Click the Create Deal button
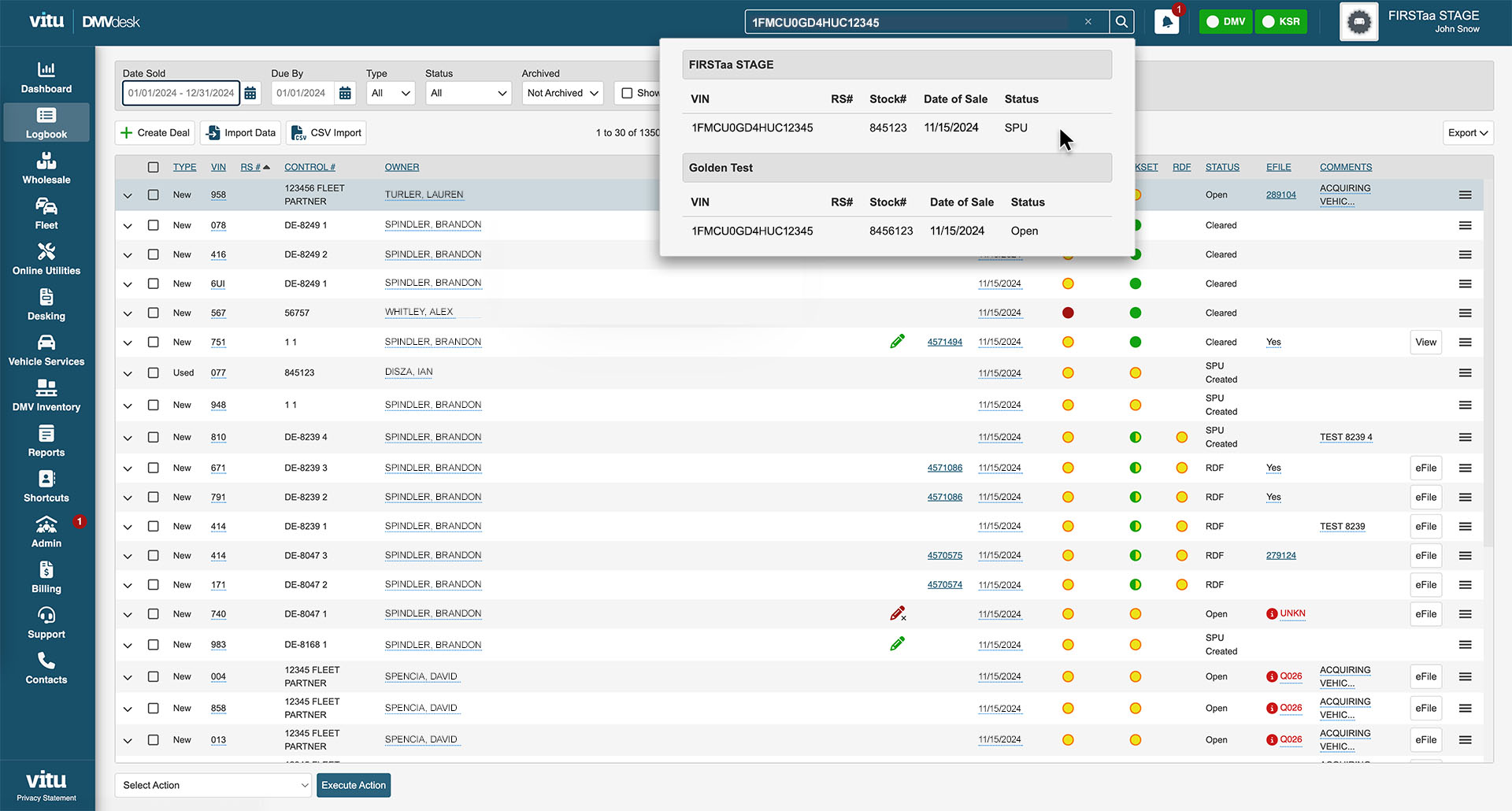Image resolution: width=1512 pixels, height=811 pixels. [x=154, y=132]
